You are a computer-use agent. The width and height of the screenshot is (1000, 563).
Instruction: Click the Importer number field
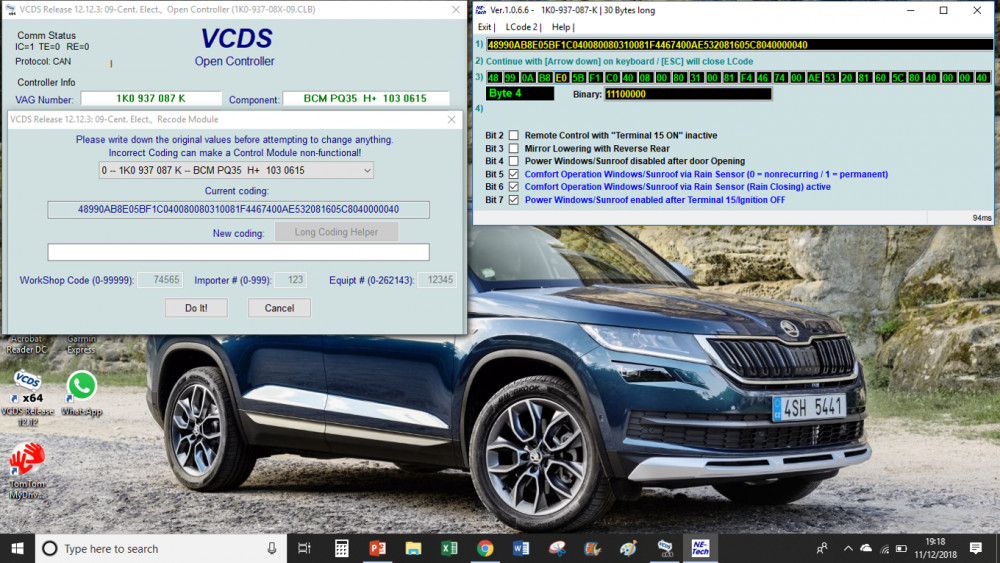[290, 280]
